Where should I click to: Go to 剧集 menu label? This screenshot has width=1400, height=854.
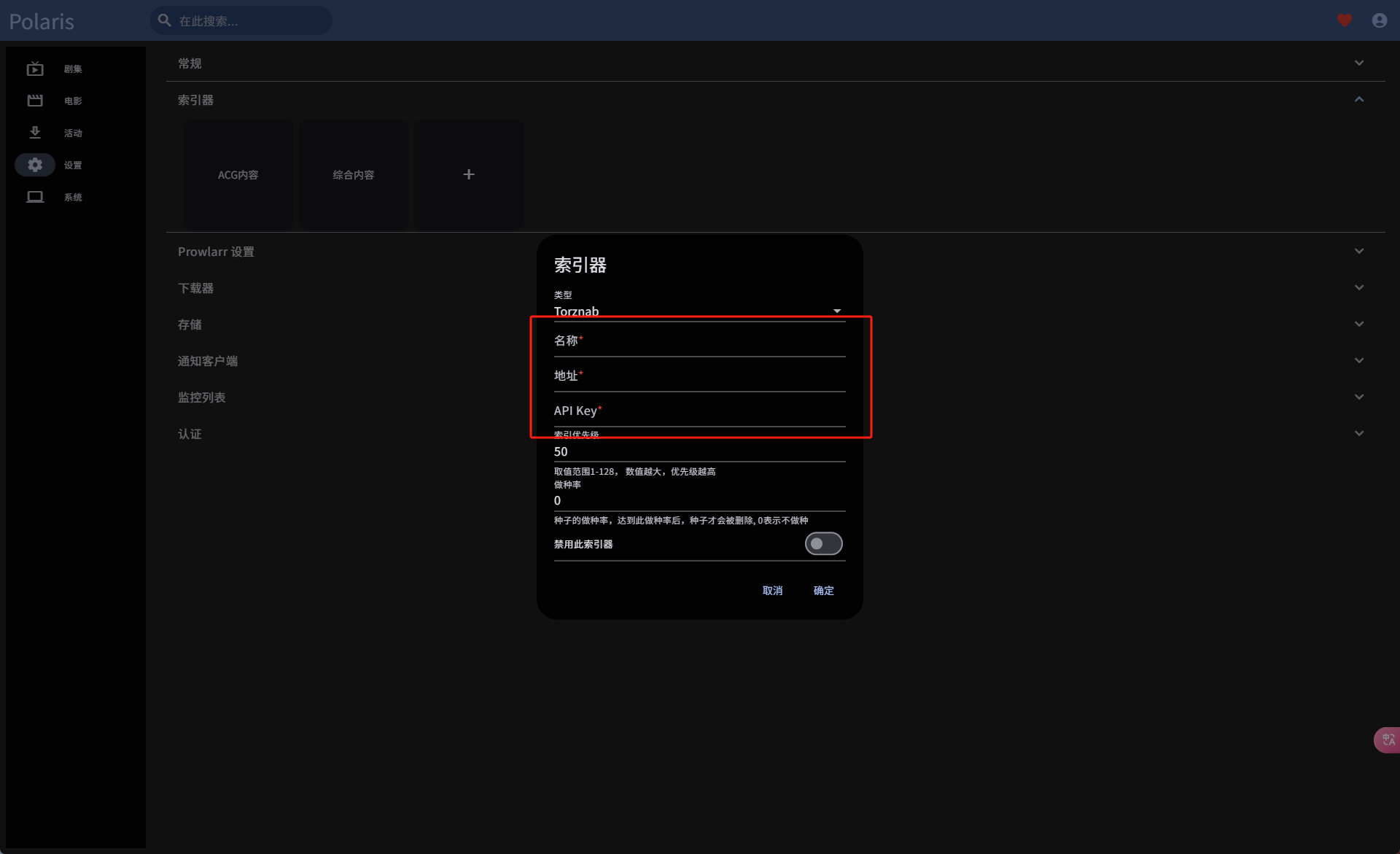(x=73, y=69)
